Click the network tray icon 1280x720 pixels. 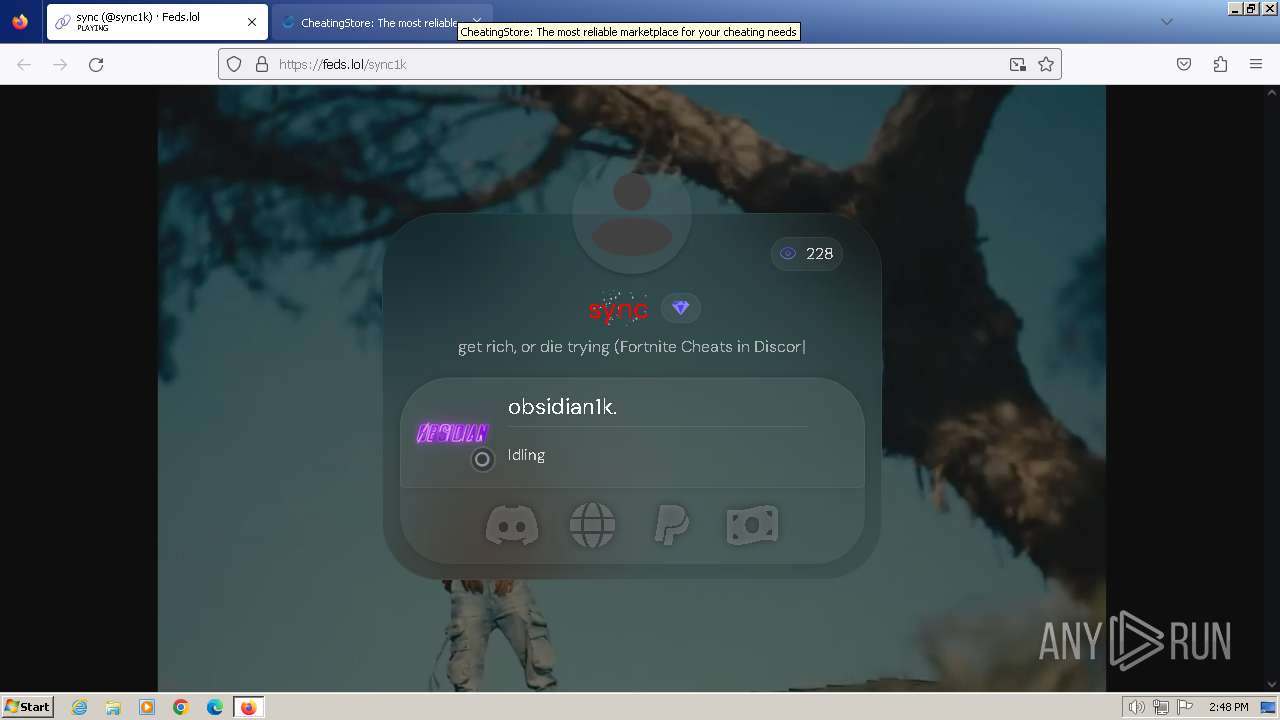click(1161, 707)
